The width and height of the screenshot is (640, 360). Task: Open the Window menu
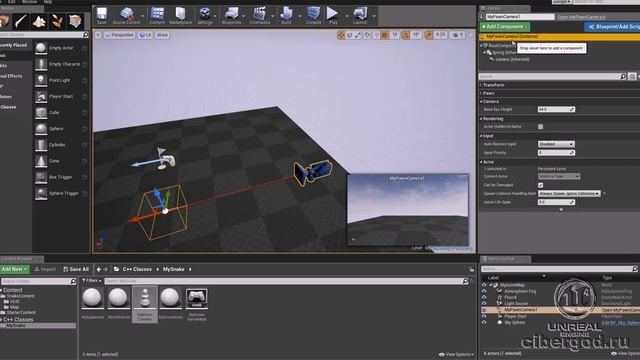(x=29, y=2)
